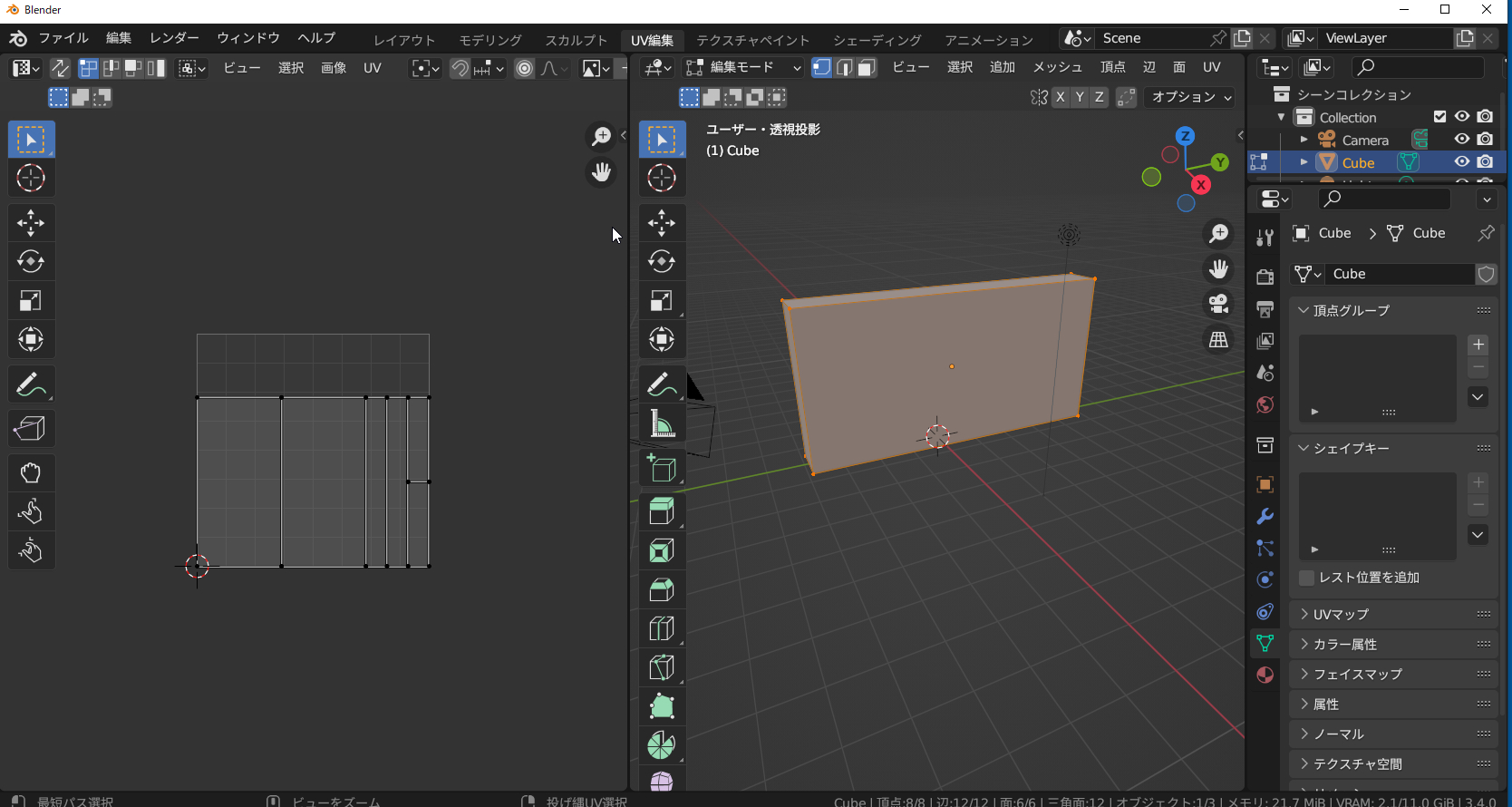
Task: Select the Measure tool in 3D viewport
Action: point(662,424)
